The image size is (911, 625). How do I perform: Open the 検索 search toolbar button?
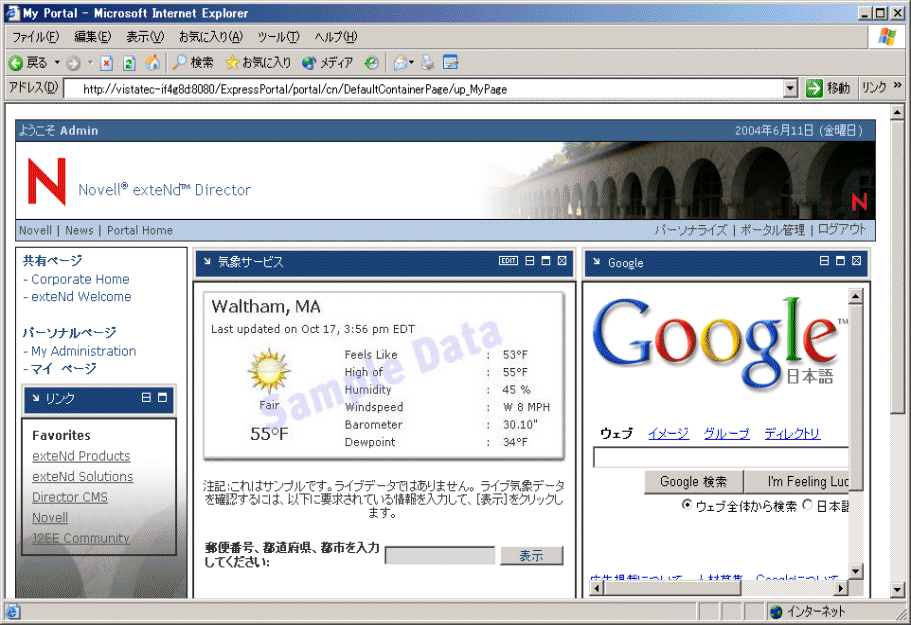(193, 63)
